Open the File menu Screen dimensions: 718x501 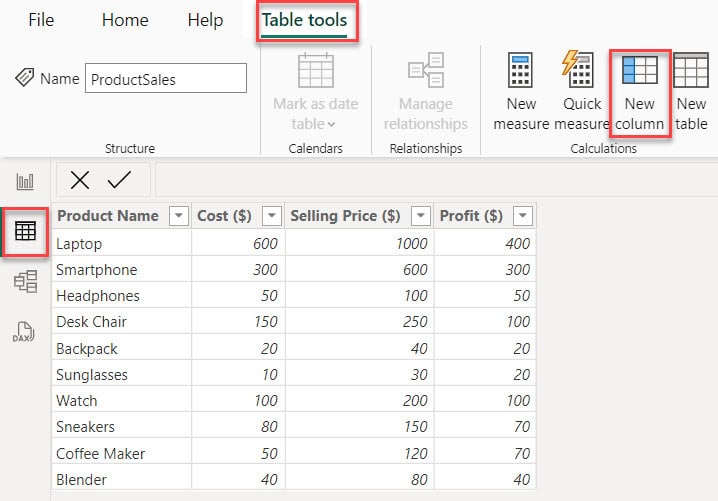point(41,20)
